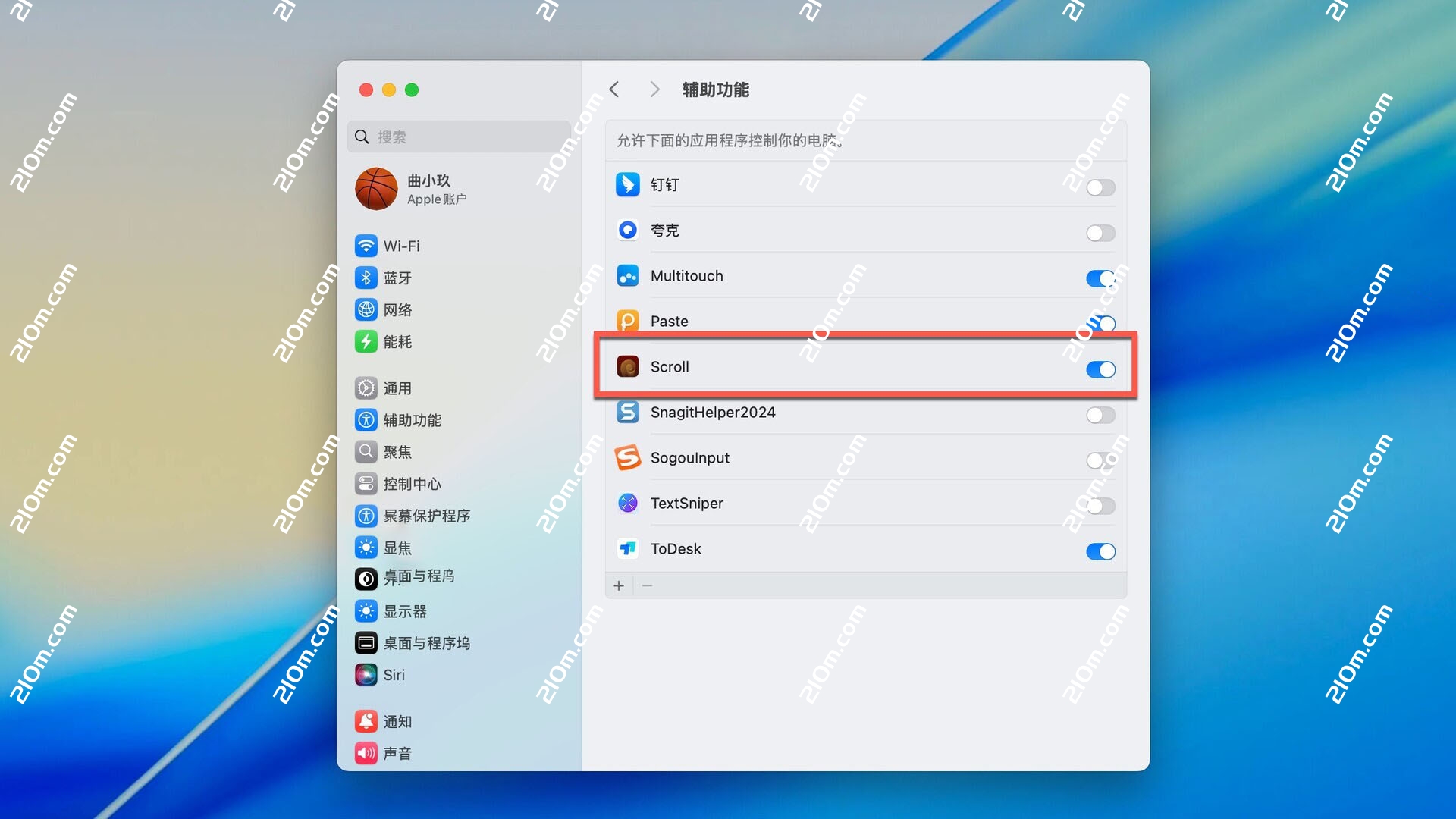Click the add application plus button
This screenshot has width=1456, height=819.
click(619, 585)
